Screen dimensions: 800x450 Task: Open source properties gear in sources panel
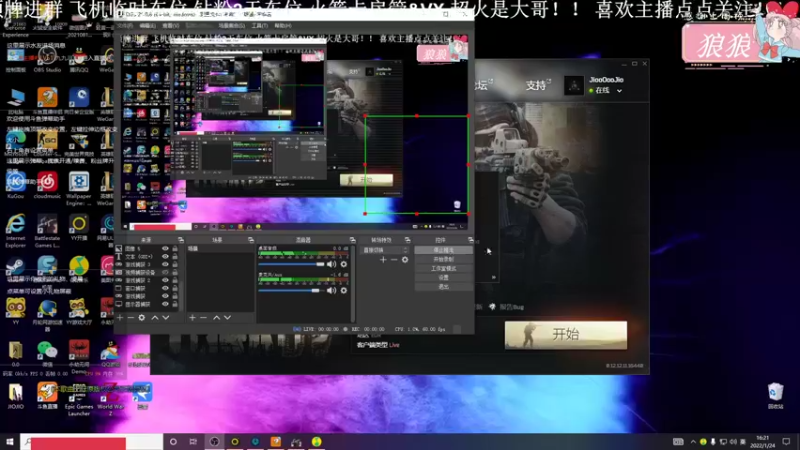142,317
